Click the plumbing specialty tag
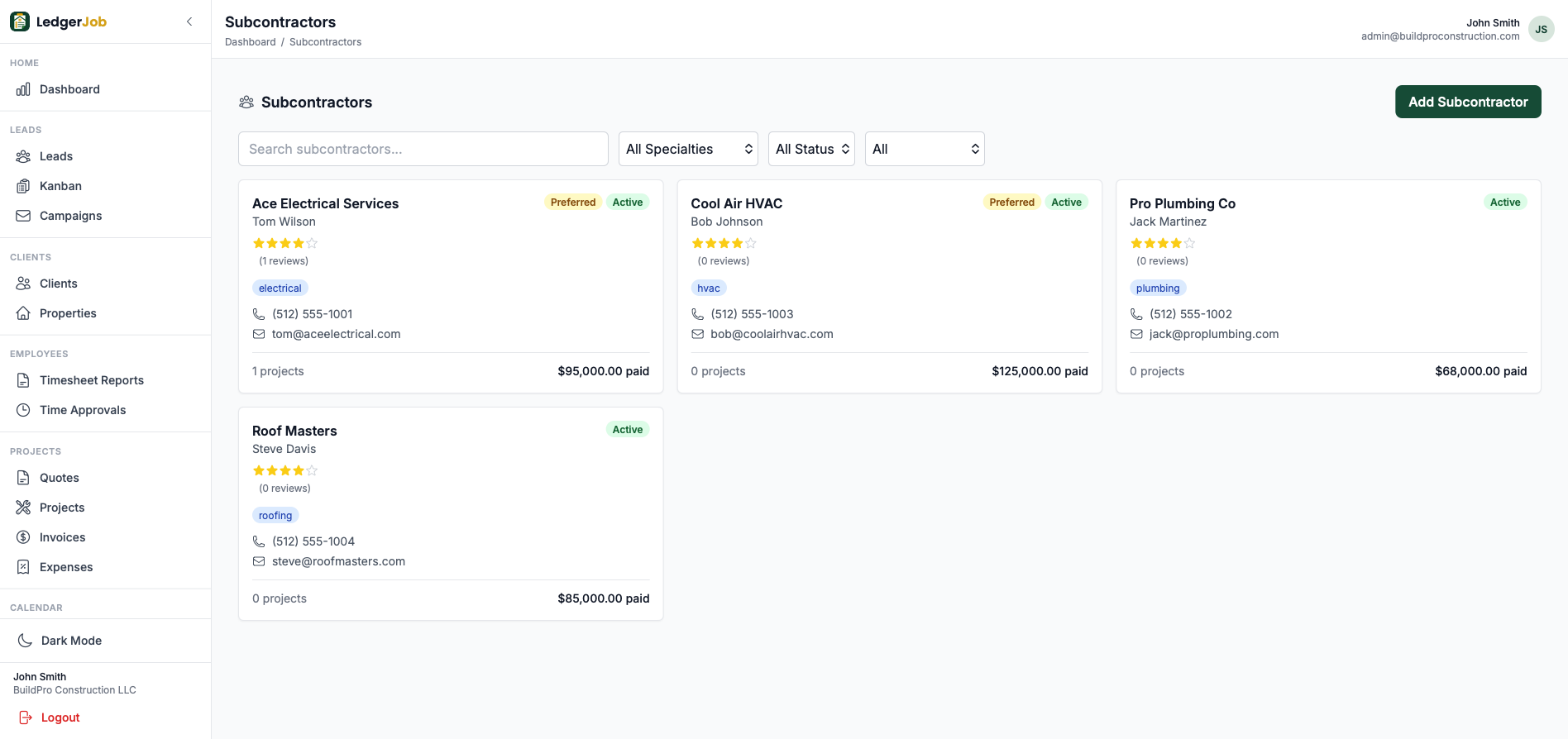Screen dimensions: 1568x739 [1158, 288]
